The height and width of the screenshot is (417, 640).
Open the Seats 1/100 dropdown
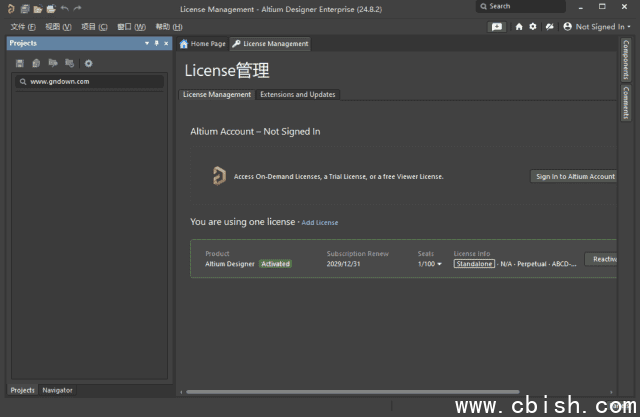tap(430, 264)
